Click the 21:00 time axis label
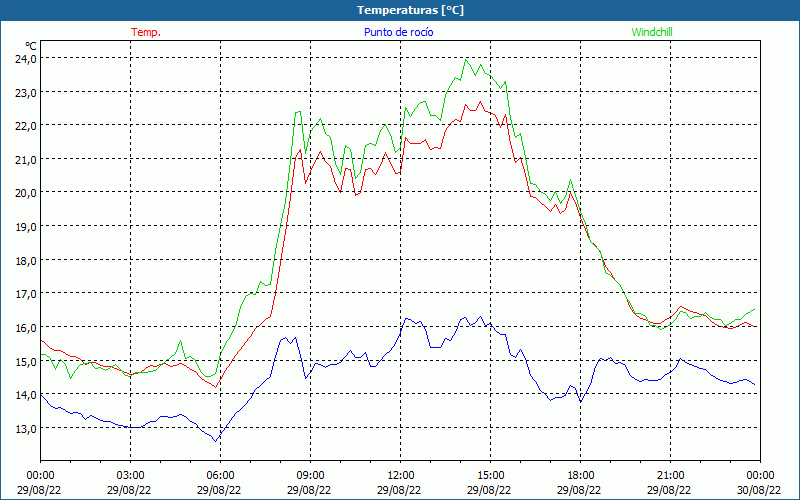Image resolution: width=800 pixels, height=500 pixels. click(x=670, y=476)
